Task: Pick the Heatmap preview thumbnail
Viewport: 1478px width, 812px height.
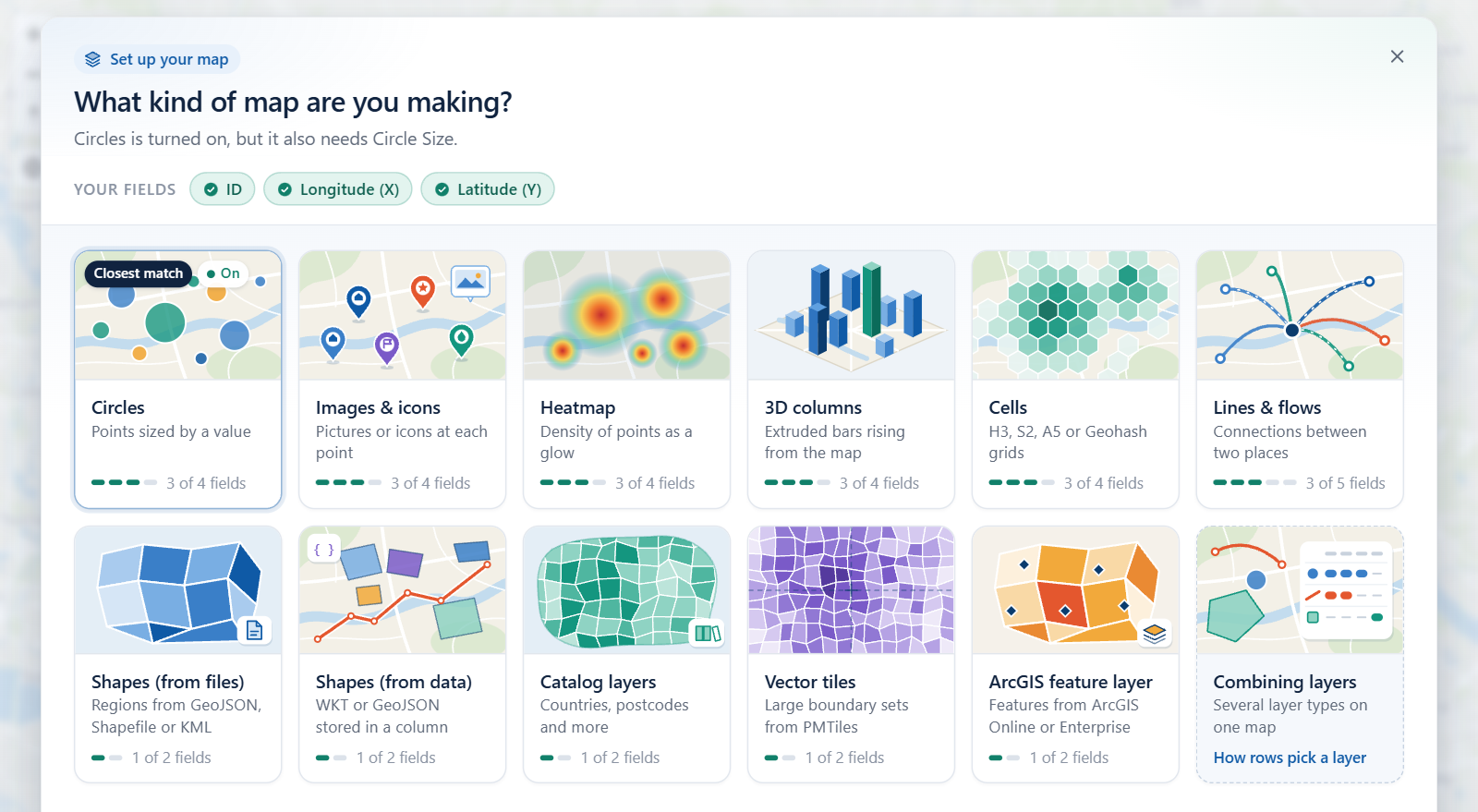Action: (x=627, y=315)
